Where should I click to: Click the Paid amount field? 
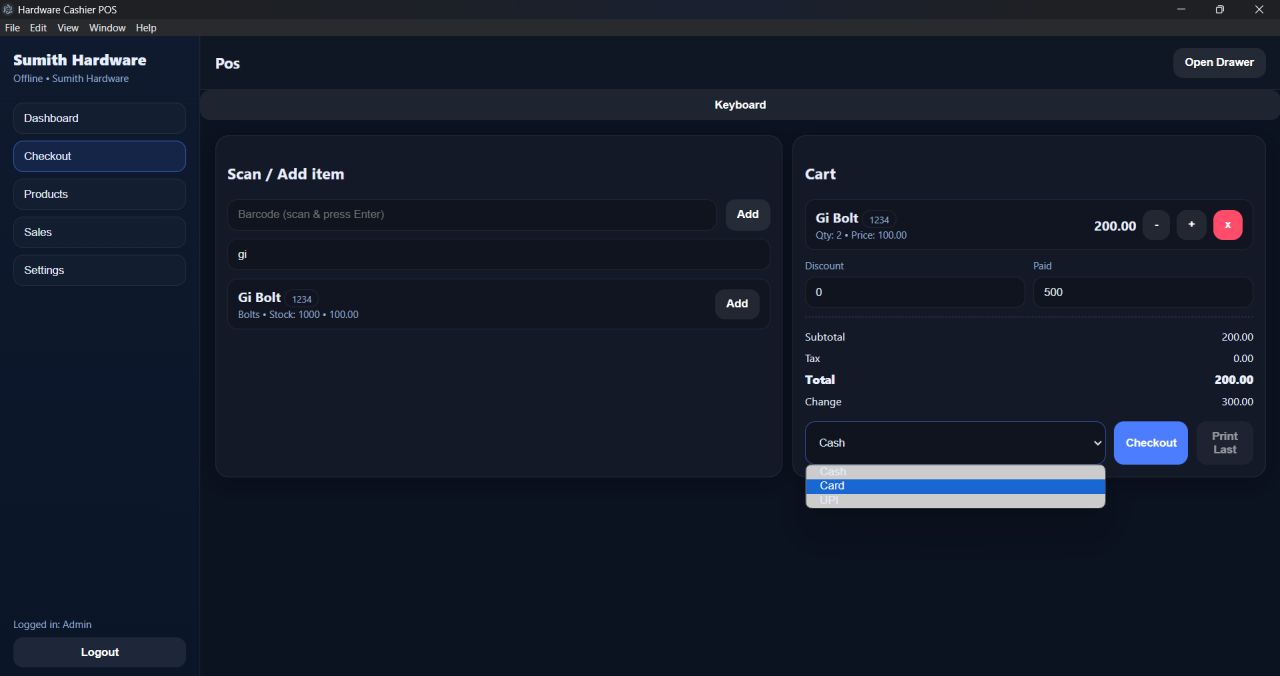pos(1143,292)
